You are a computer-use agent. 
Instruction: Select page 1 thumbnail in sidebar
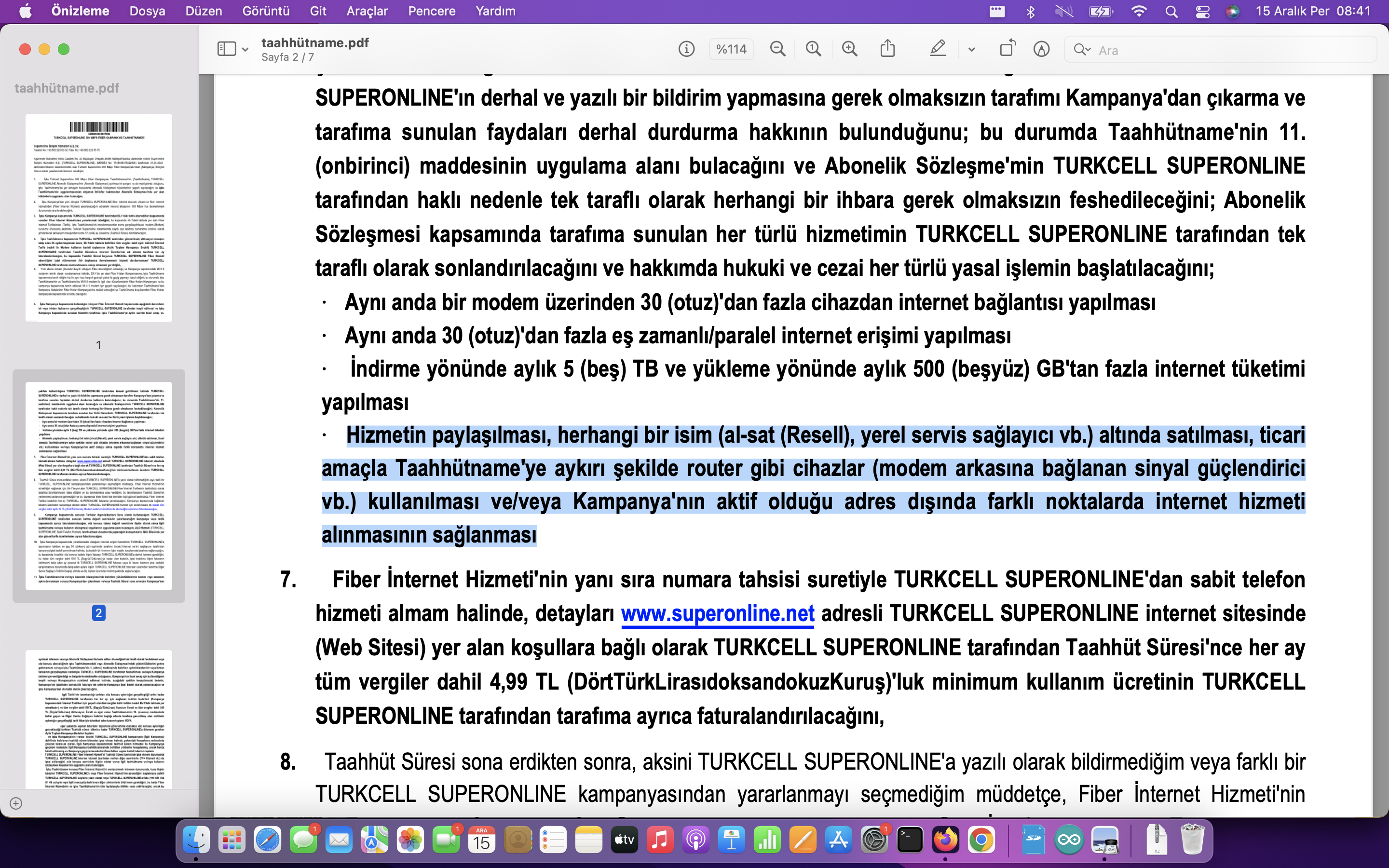click(x=99, y=217)
